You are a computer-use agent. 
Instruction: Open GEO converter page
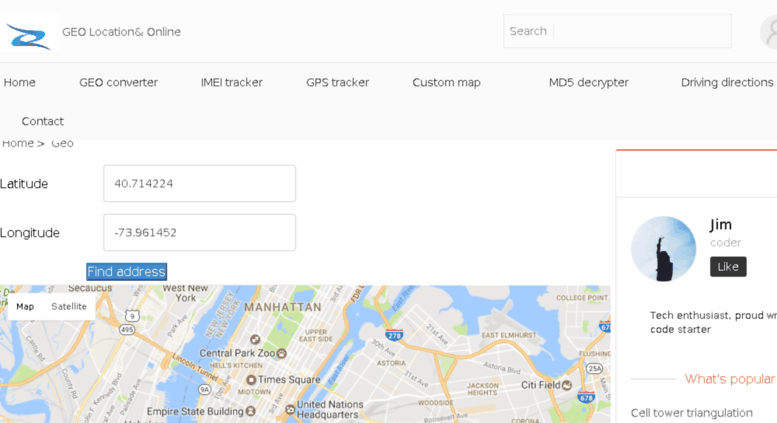[x=118, y=82]
